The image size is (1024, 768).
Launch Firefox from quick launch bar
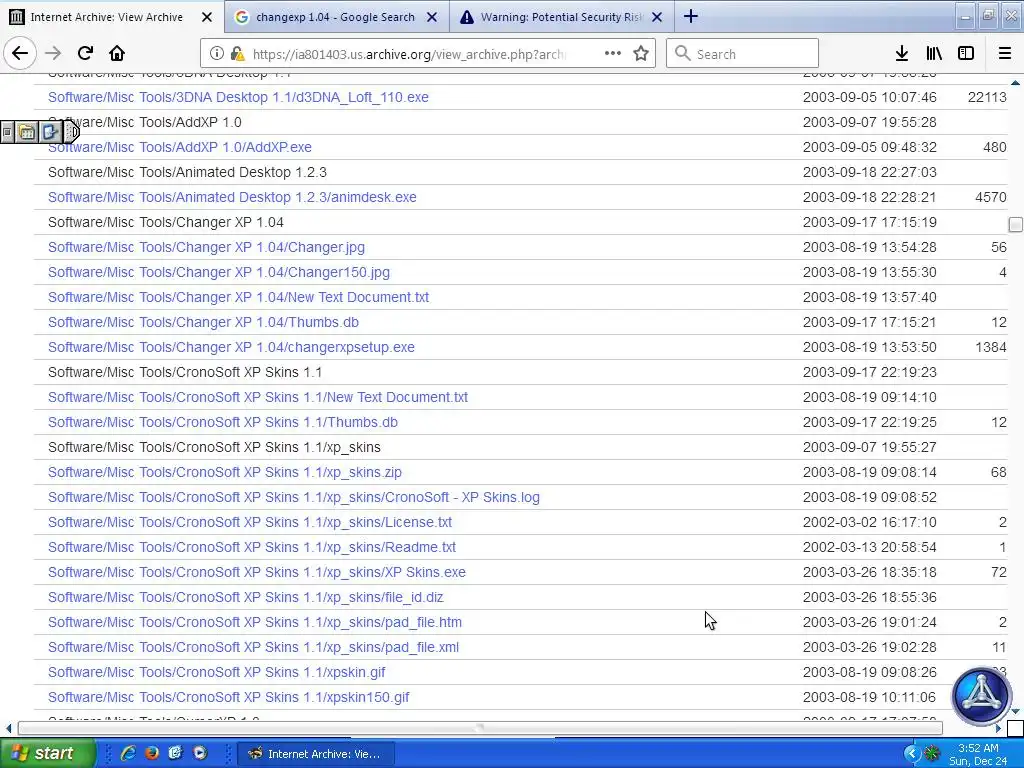click(x=152, y=753)
